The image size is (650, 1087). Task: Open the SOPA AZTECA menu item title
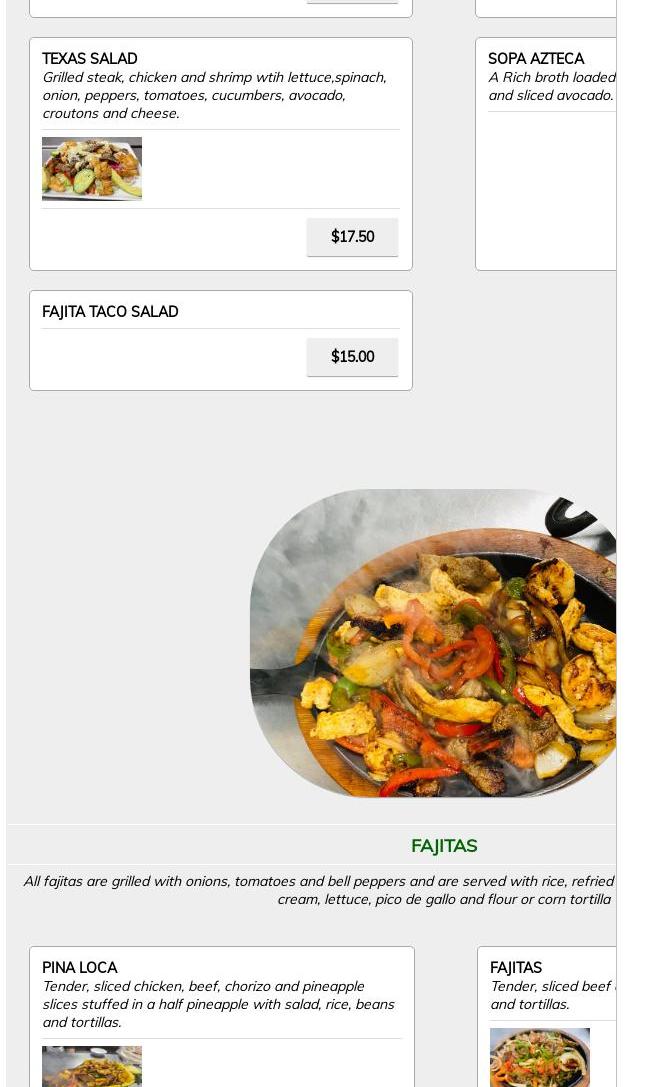pyautogui.click(x=536, y=59)
